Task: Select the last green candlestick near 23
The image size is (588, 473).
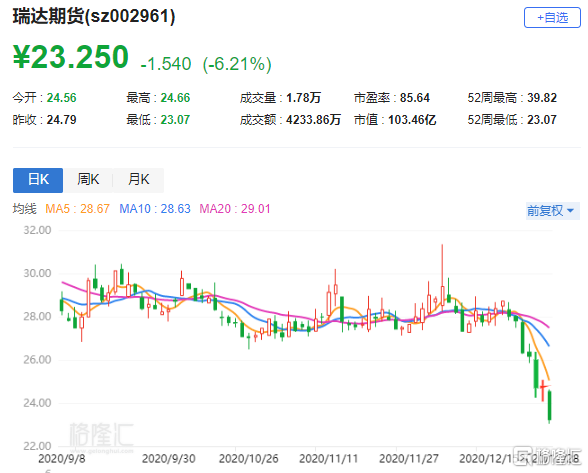Action: [549, 406]
